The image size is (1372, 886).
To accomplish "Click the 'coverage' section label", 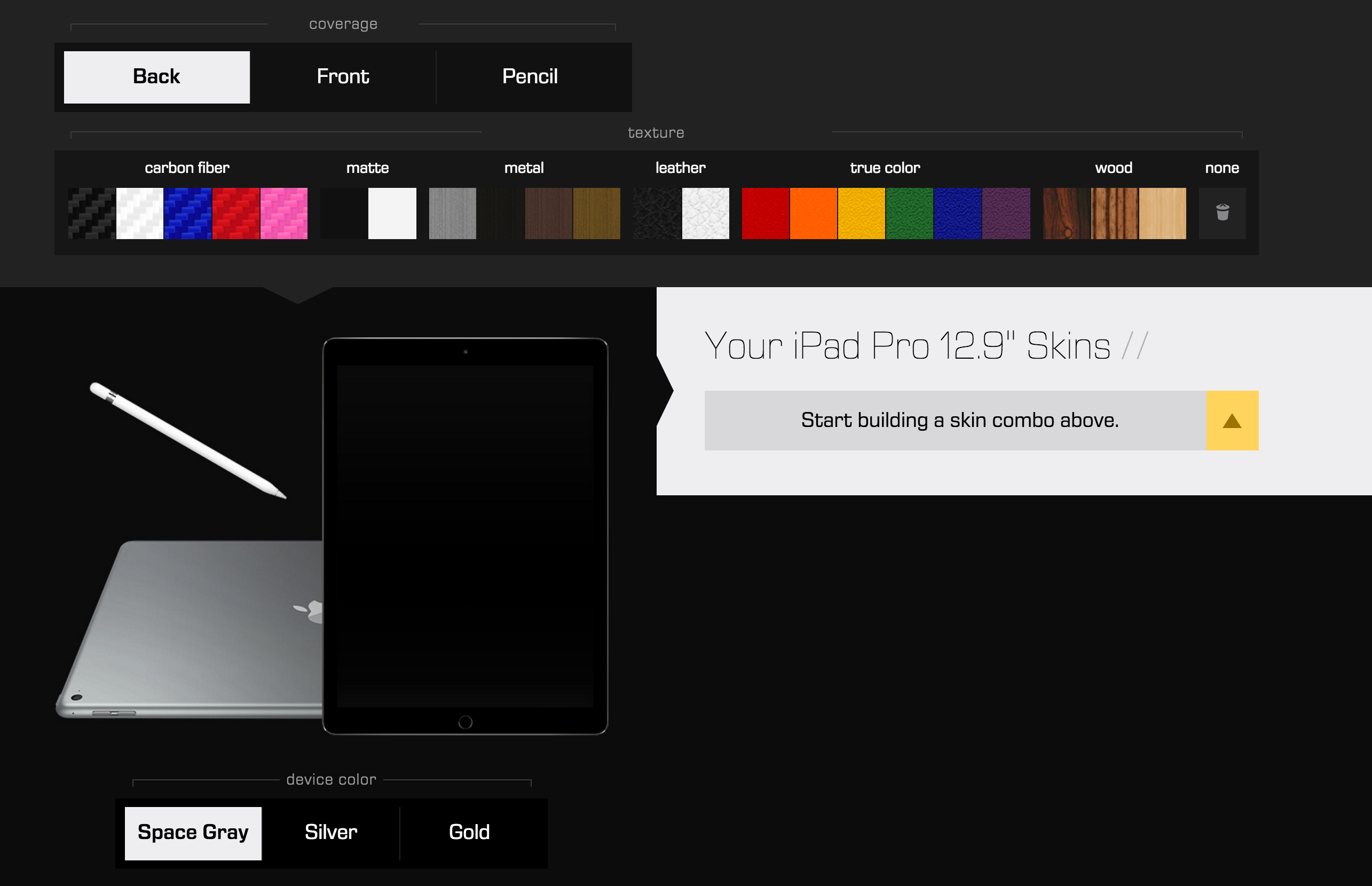I will 344,24.
